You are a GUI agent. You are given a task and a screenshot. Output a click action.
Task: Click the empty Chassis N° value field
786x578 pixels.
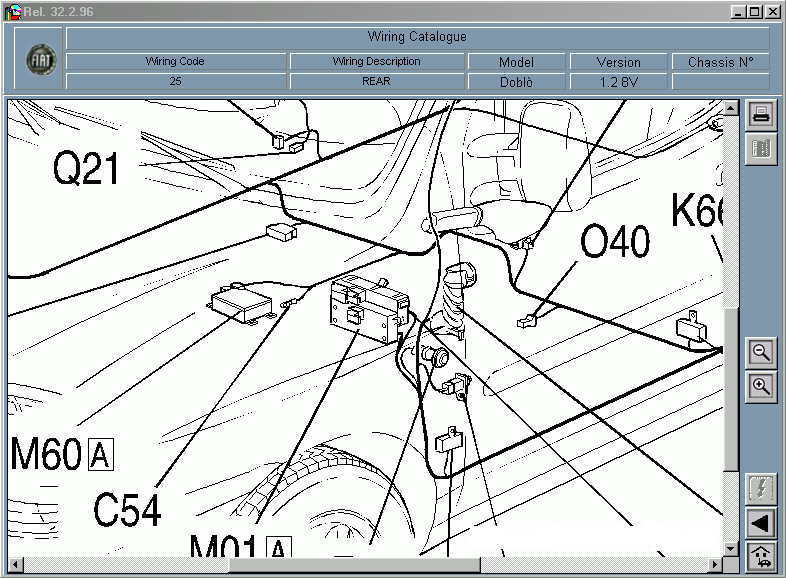pyautogui.click(x=720, y=82)
